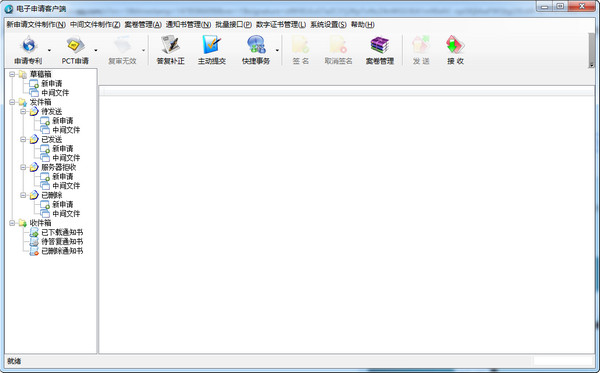Click the empty list header bar in the right pane
This screenshot has width=600, height=373.
tap(347, 91)
